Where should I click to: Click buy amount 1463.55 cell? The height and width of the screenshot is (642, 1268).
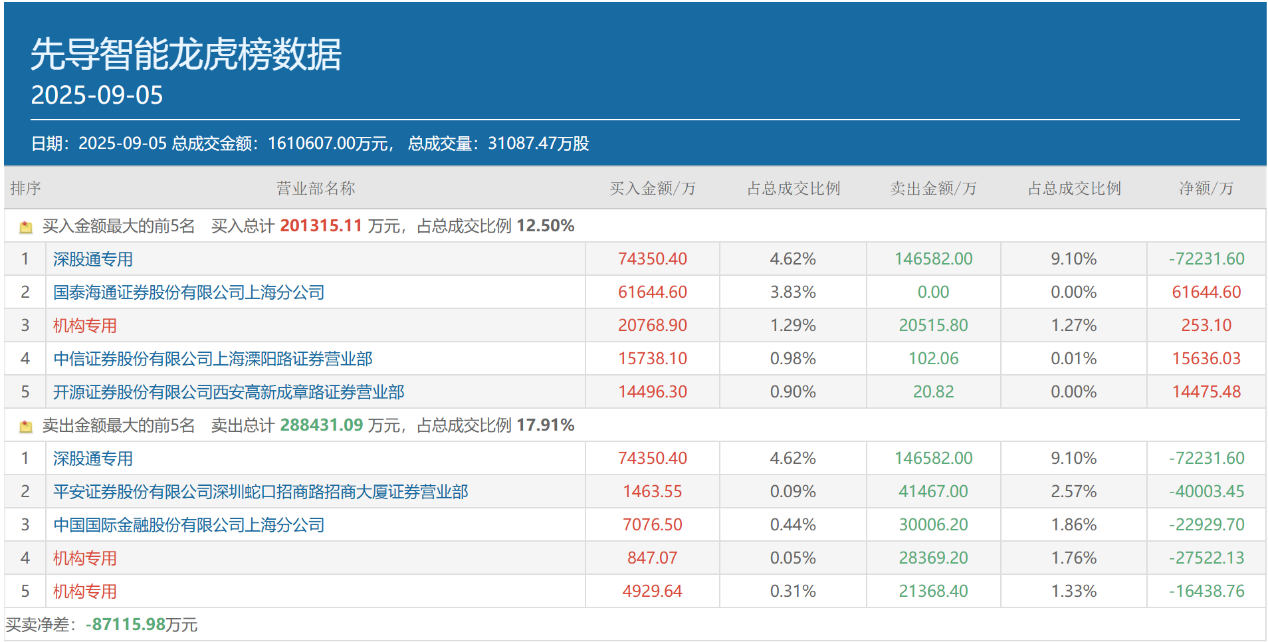[653, 491]
